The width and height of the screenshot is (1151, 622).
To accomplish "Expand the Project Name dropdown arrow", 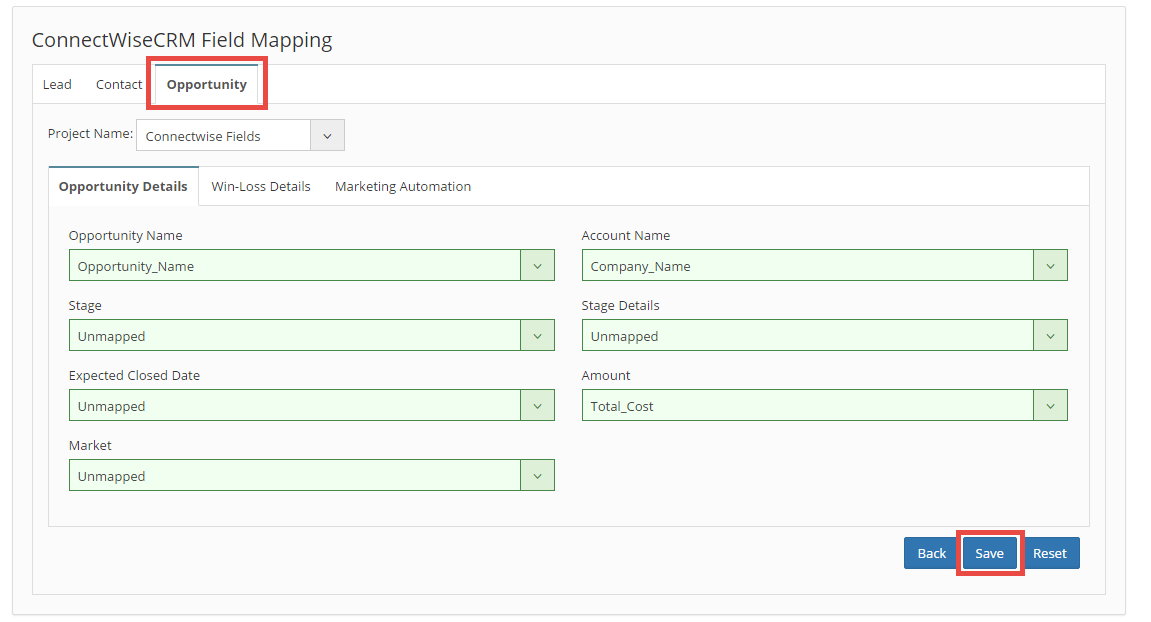I will (x=327, y=136).
